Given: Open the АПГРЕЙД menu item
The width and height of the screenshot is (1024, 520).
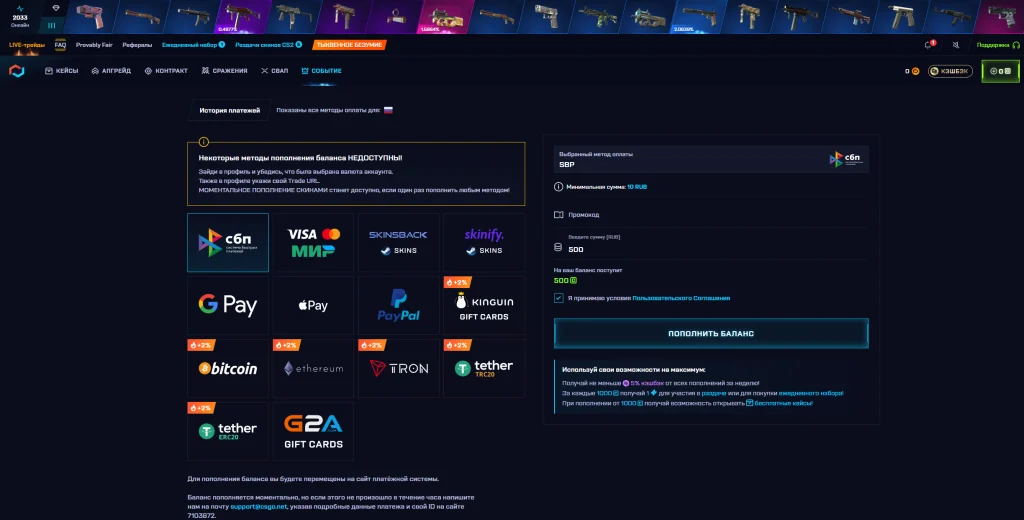Looking at the screenshot, I should 111,71.
